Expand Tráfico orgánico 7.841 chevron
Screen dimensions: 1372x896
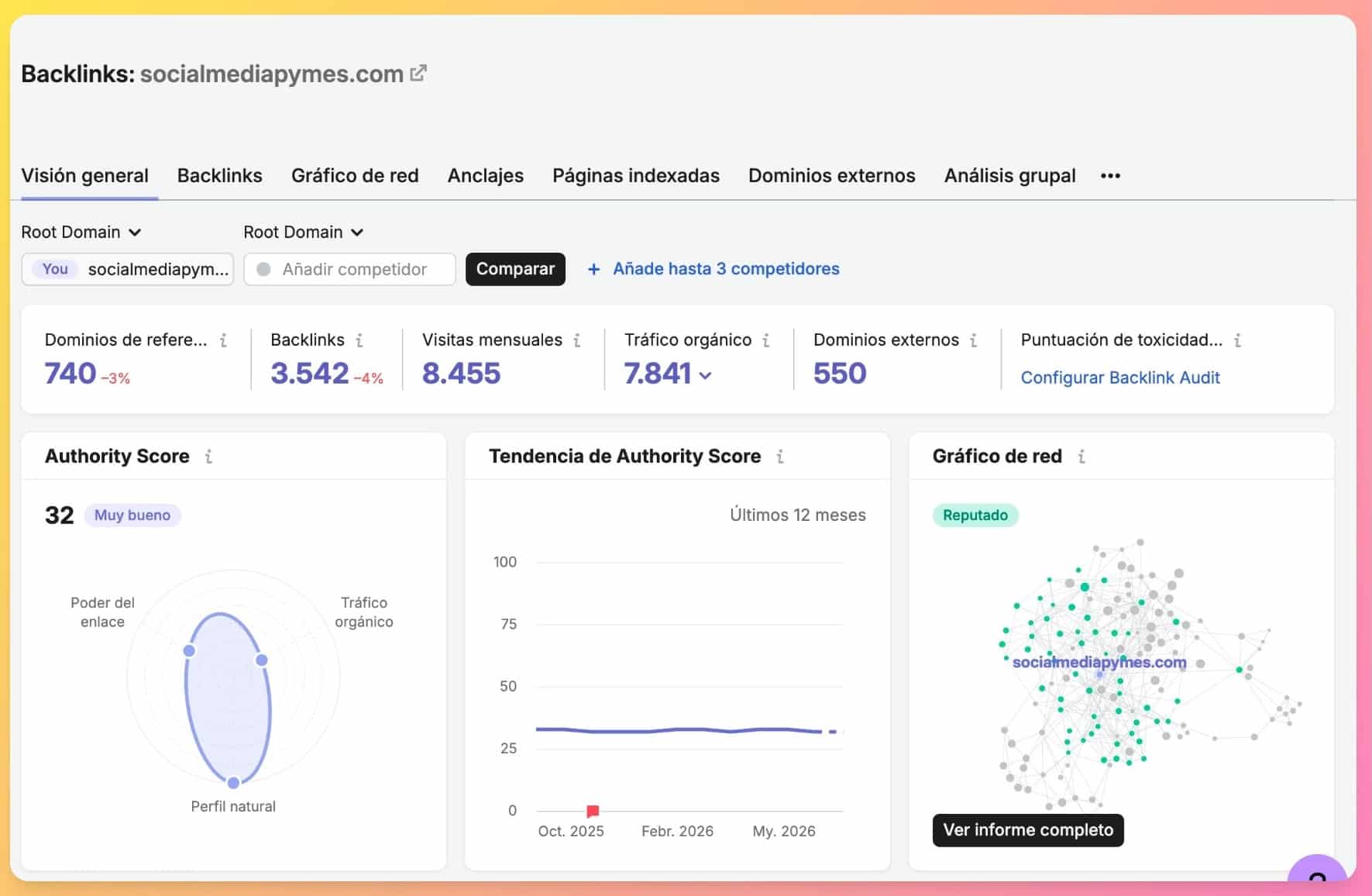pyautogui.click(x=705, y=375)
